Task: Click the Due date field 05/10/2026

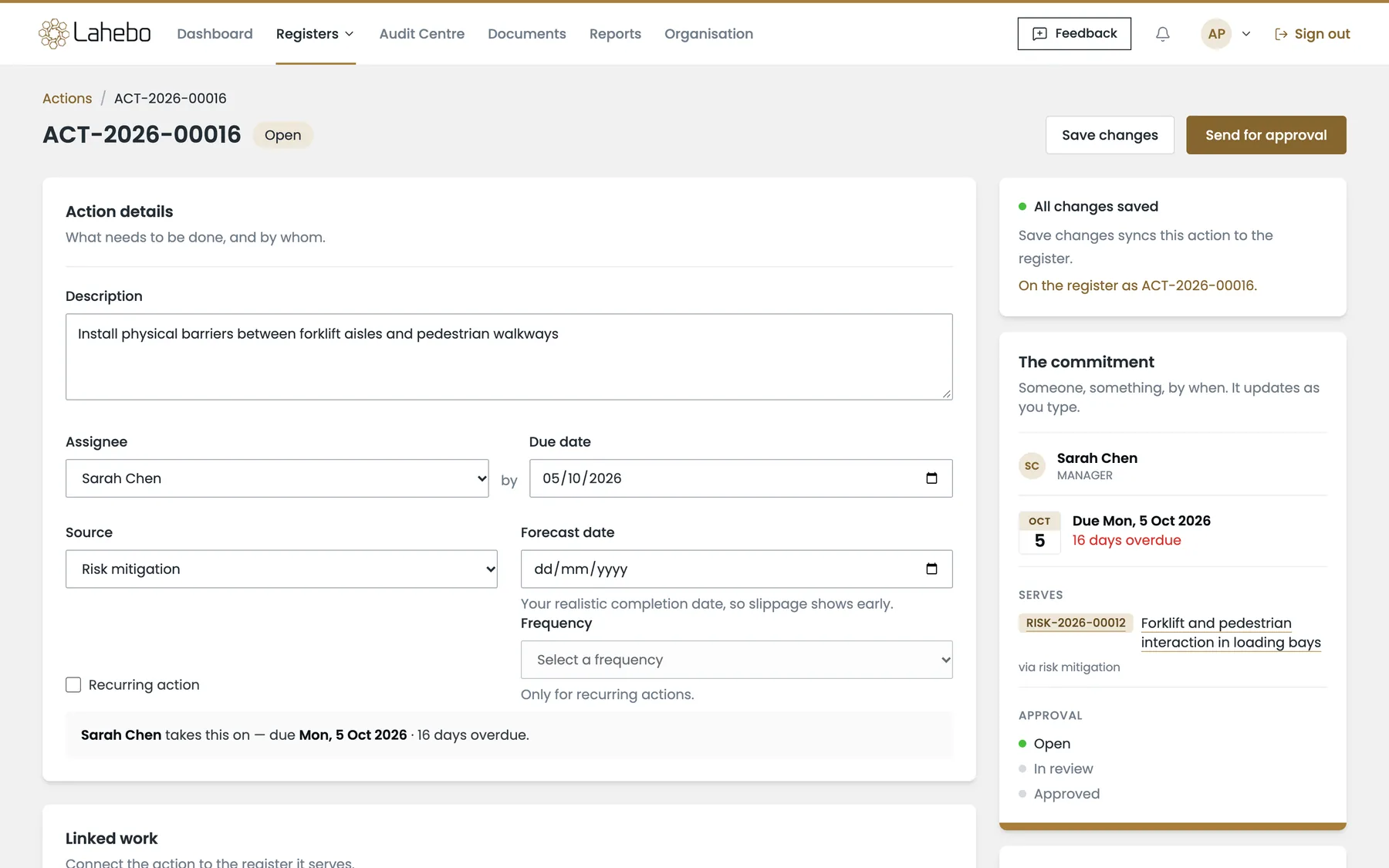Action: point(741,478)
